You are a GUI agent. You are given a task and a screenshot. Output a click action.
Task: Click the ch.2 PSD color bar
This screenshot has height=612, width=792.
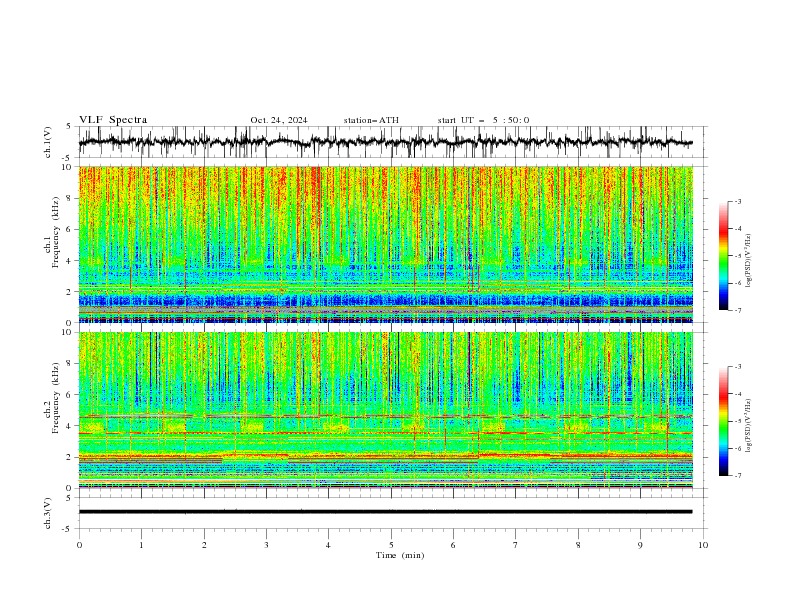pyautogui.click(x=723, y=421)
